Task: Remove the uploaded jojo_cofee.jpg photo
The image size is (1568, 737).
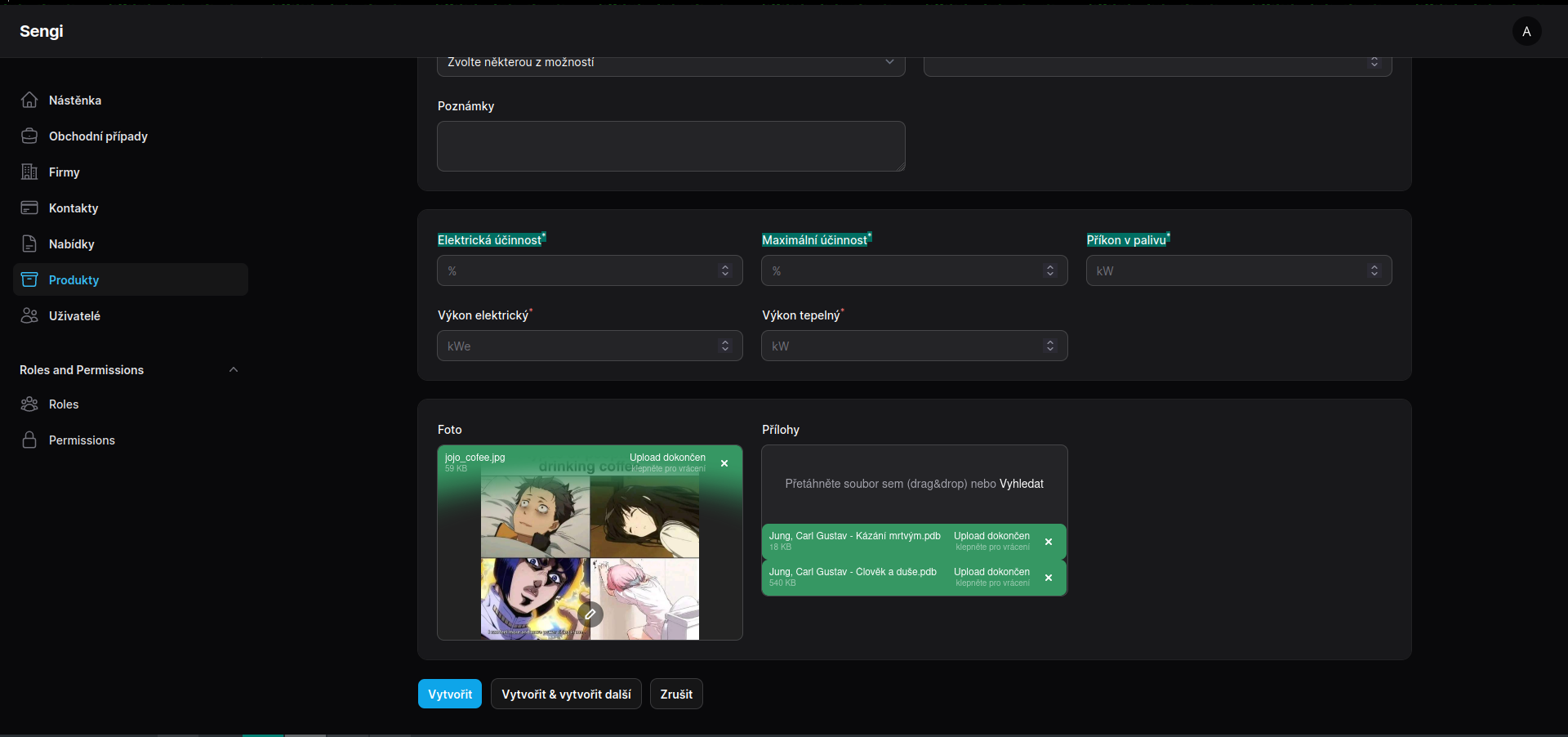Action: (724, 463)
